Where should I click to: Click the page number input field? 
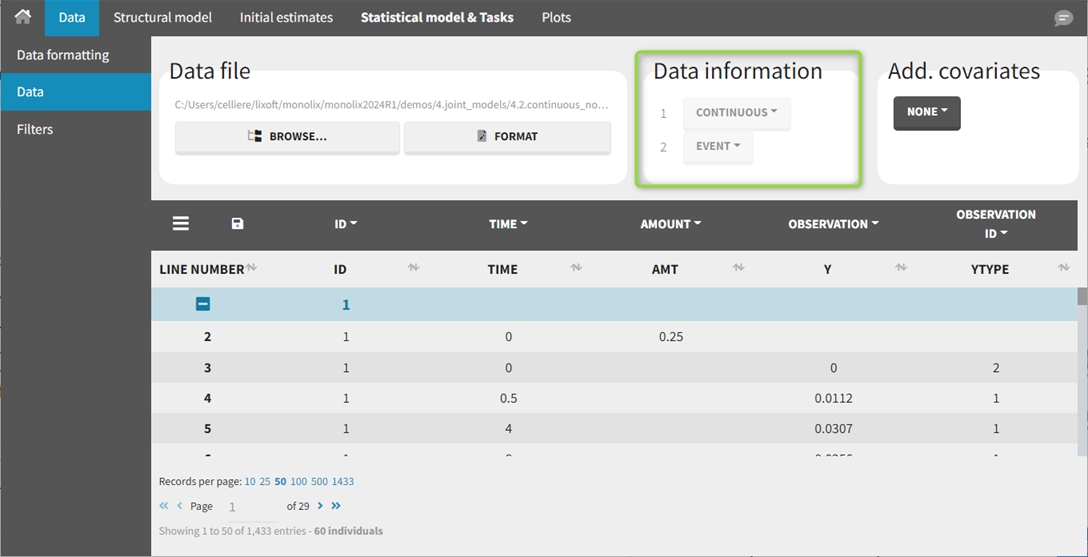[x=248, y=507]
